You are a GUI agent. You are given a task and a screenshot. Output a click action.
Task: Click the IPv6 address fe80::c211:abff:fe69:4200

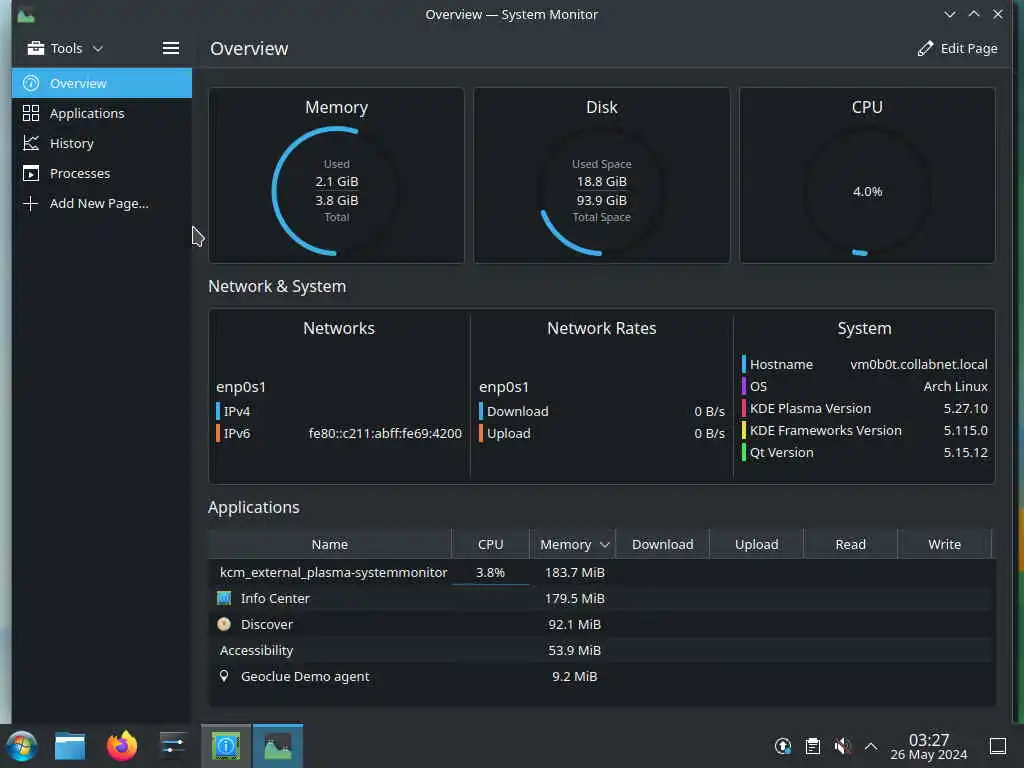(x=385, y=433)
